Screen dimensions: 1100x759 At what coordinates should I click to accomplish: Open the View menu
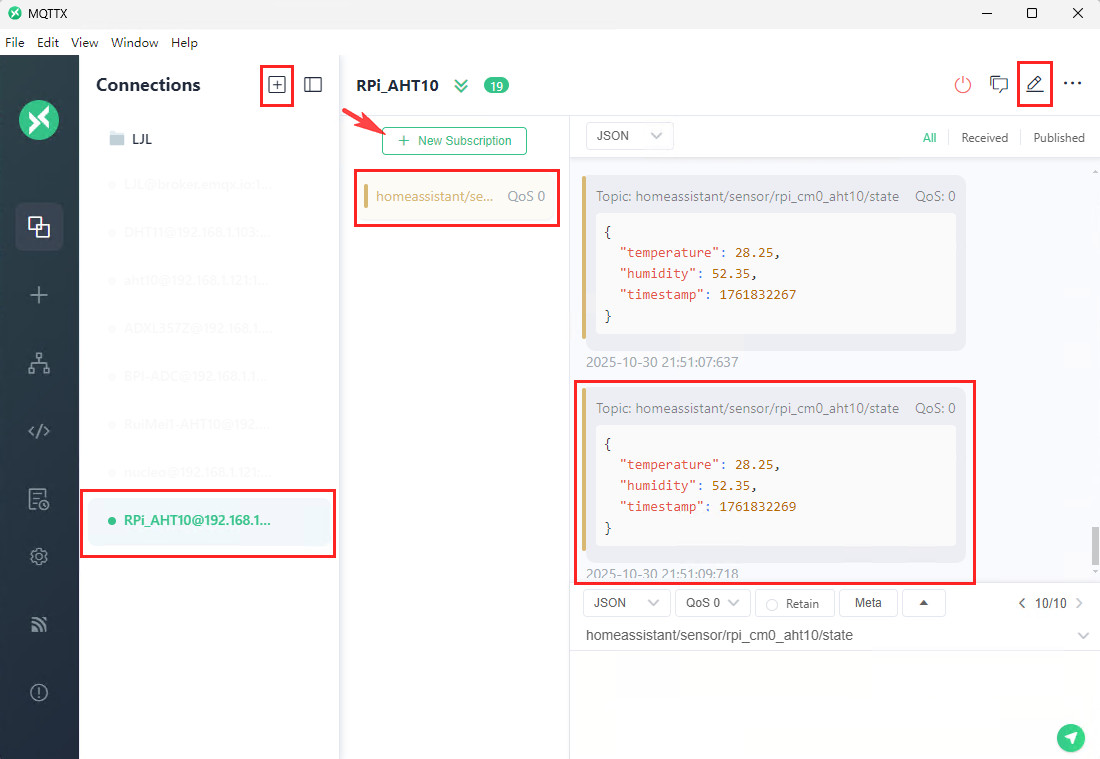click(x=84, y=43)
